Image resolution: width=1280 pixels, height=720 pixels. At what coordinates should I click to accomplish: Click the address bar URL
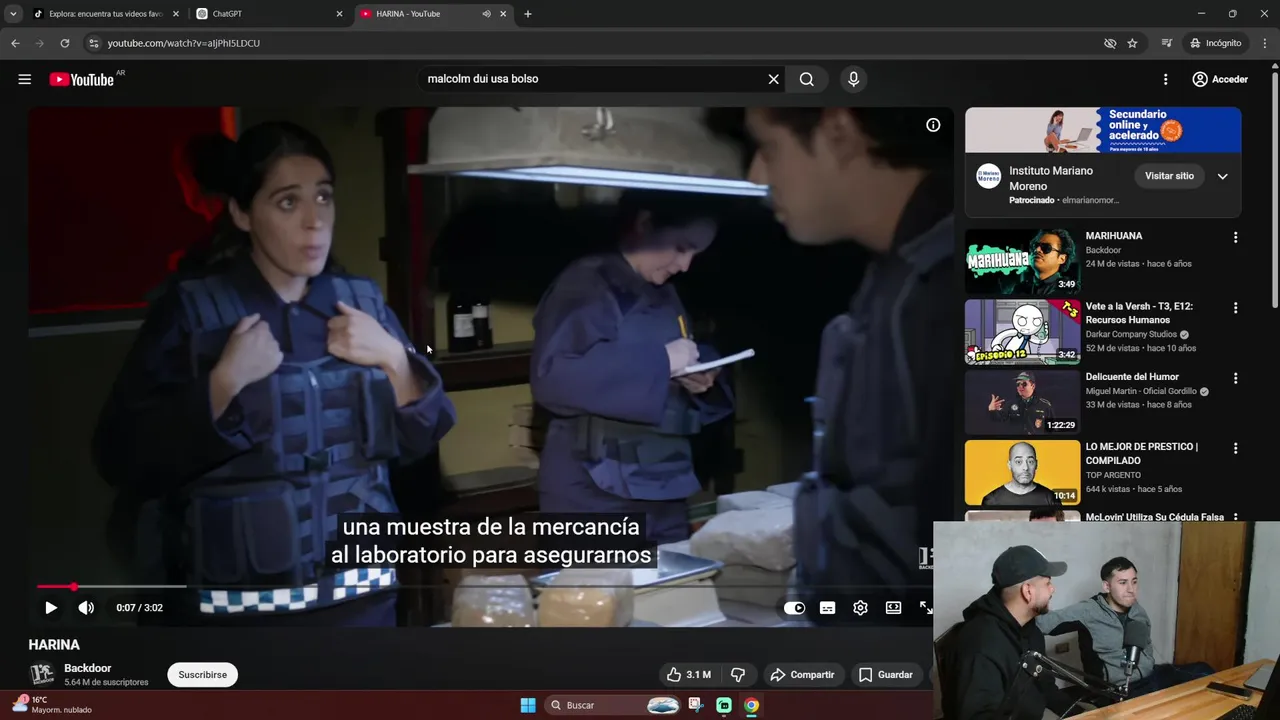[184, 43]
